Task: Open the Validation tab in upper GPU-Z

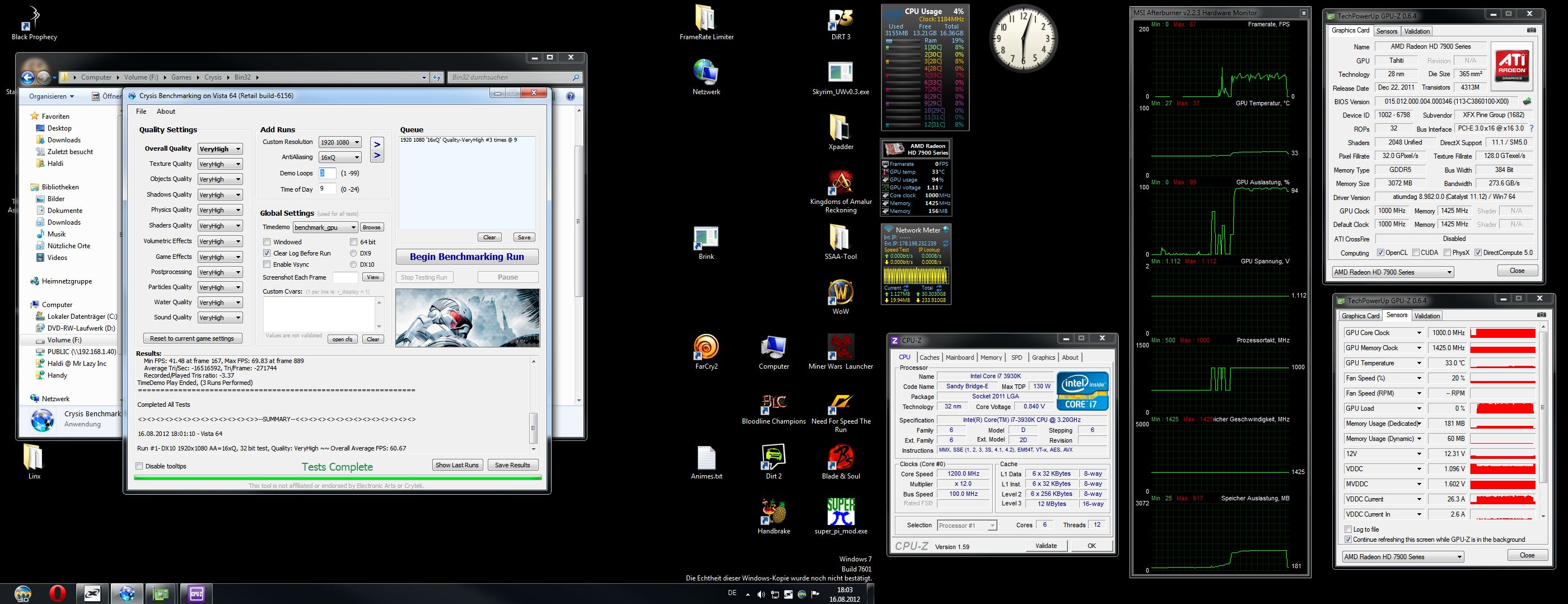Action: (1417, 31)
